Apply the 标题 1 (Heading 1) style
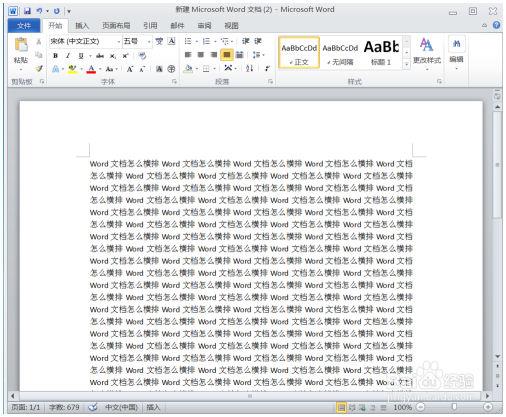The image size is (506, 417). tap(381, 53)
